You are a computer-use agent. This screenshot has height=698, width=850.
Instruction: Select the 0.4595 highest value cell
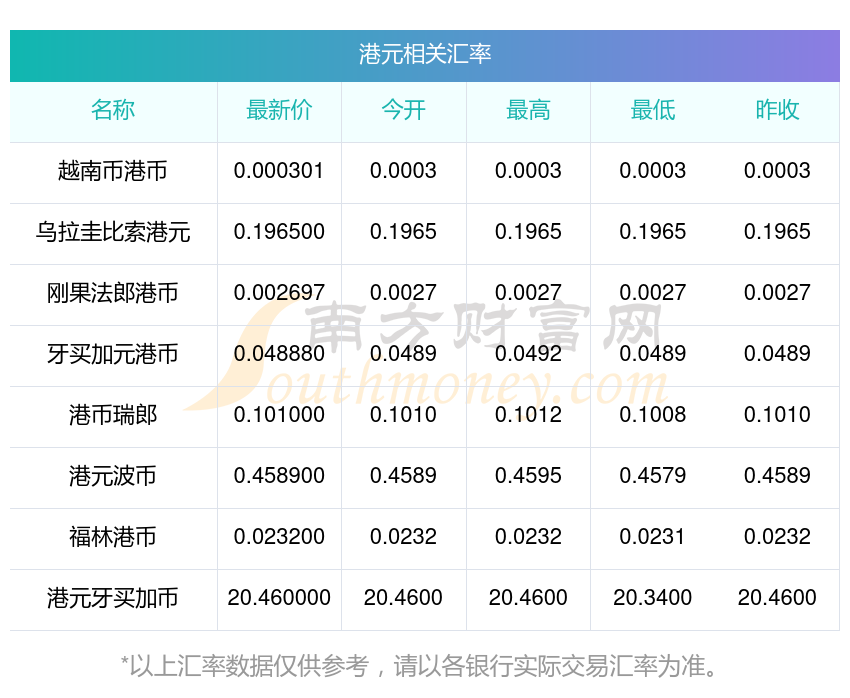[x=528, y=476]
